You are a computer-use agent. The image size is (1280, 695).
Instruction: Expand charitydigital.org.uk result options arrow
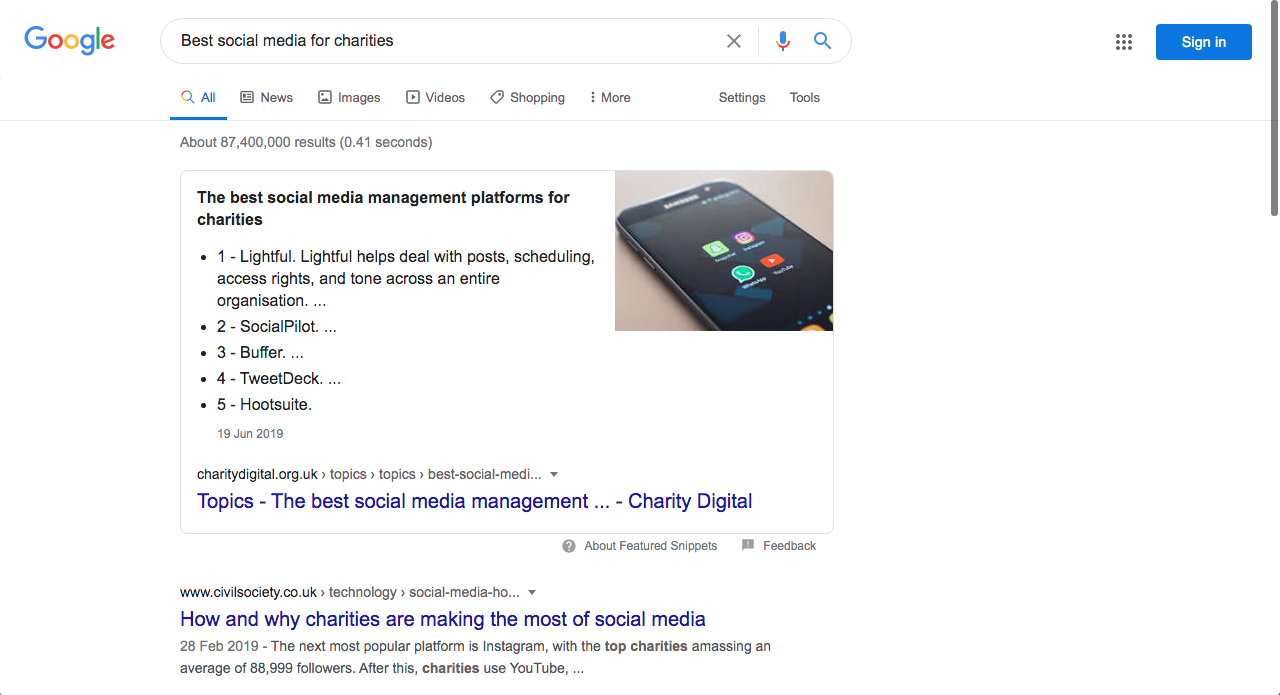[x=554, y=475]
